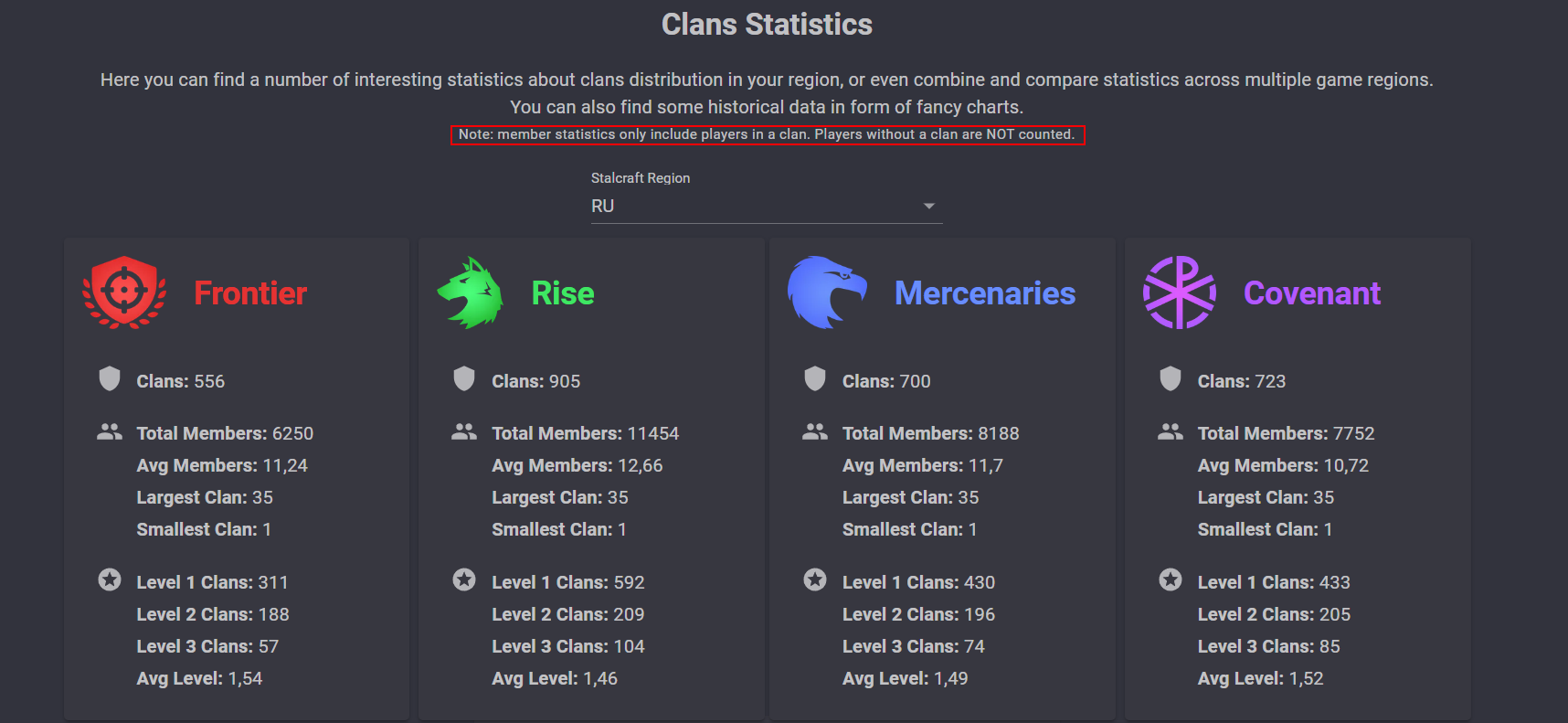Click the shield icon beside Frontier Clans count

click(x=110, y=378)
